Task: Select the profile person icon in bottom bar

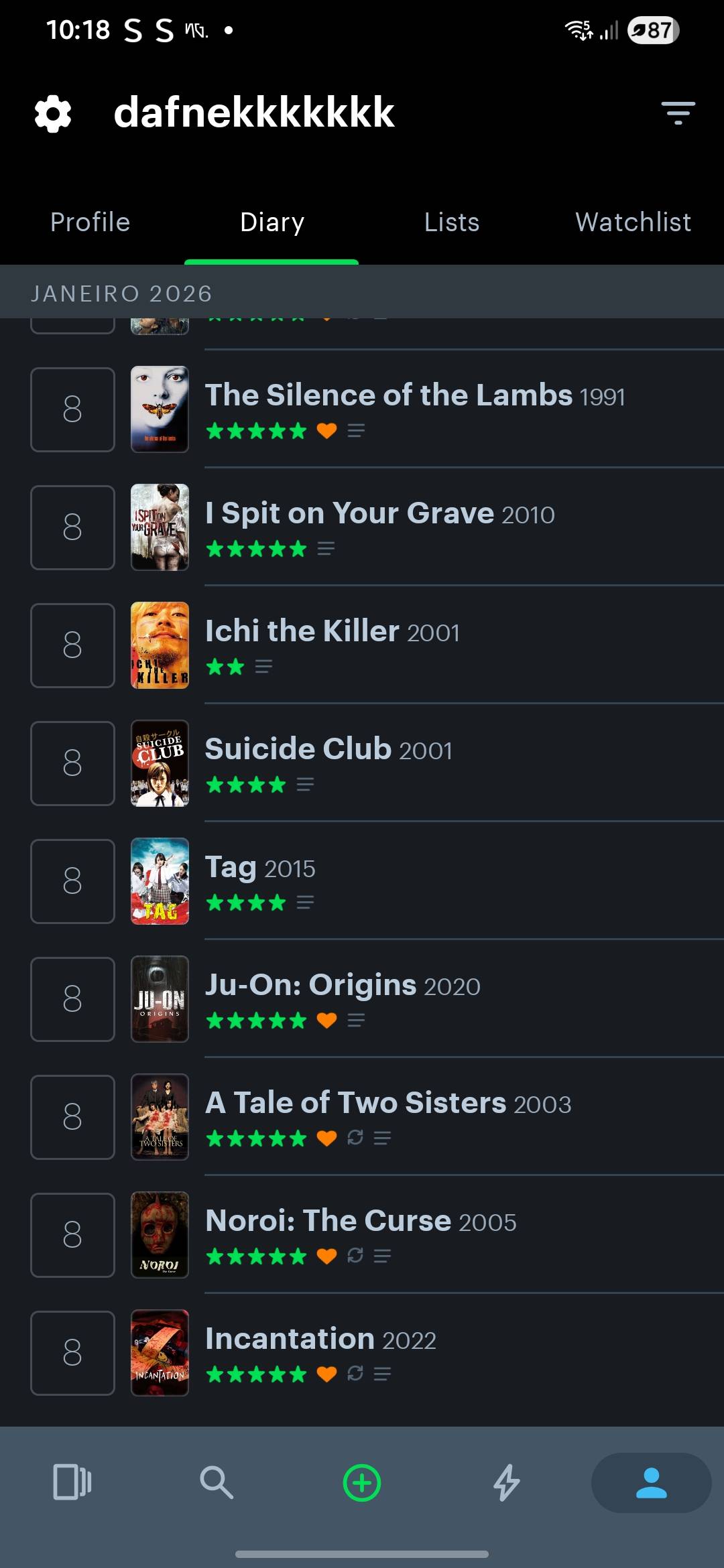Action: (x=651, y=1482)
